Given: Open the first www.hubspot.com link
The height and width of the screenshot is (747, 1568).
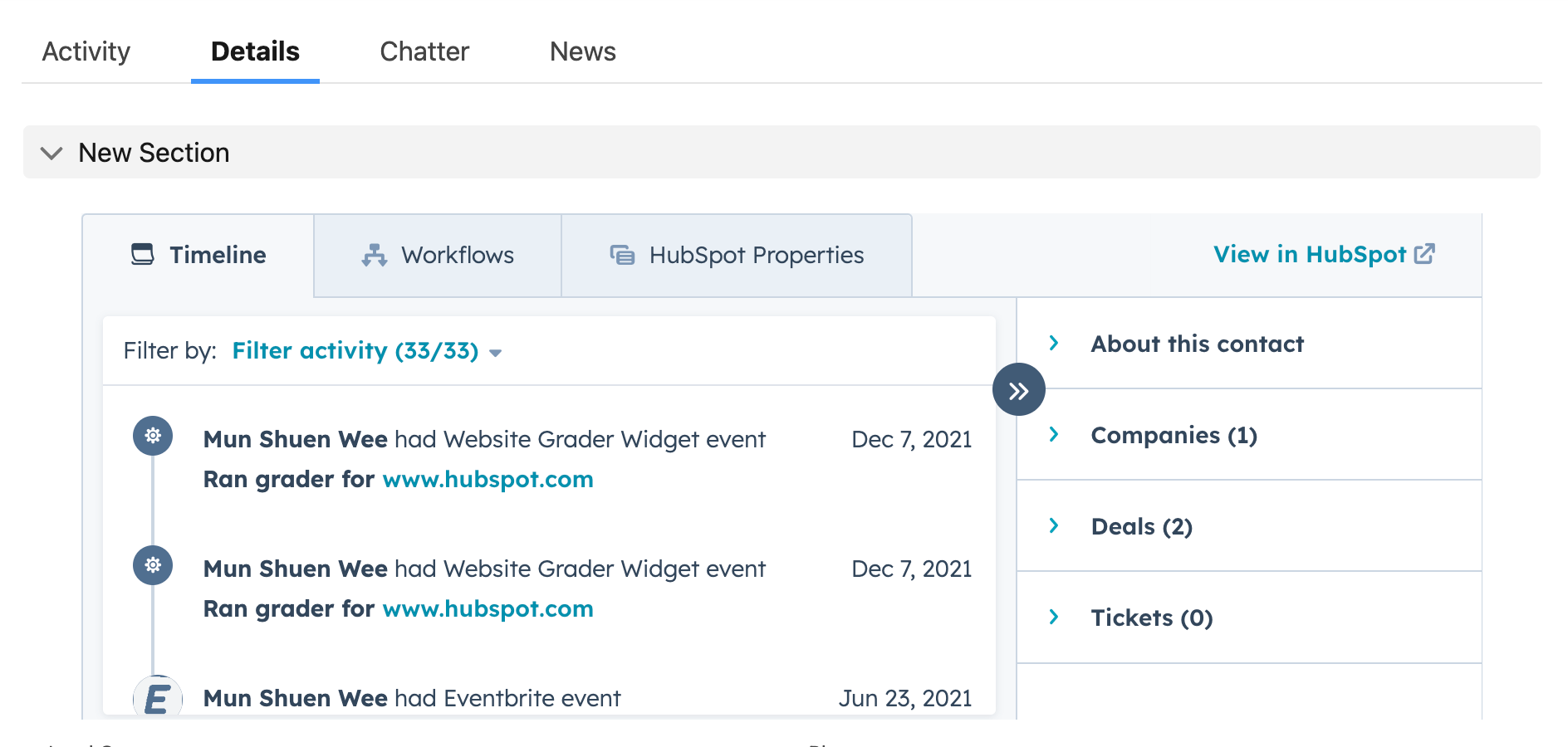Looking at the screenshot, I should (488, 480).
